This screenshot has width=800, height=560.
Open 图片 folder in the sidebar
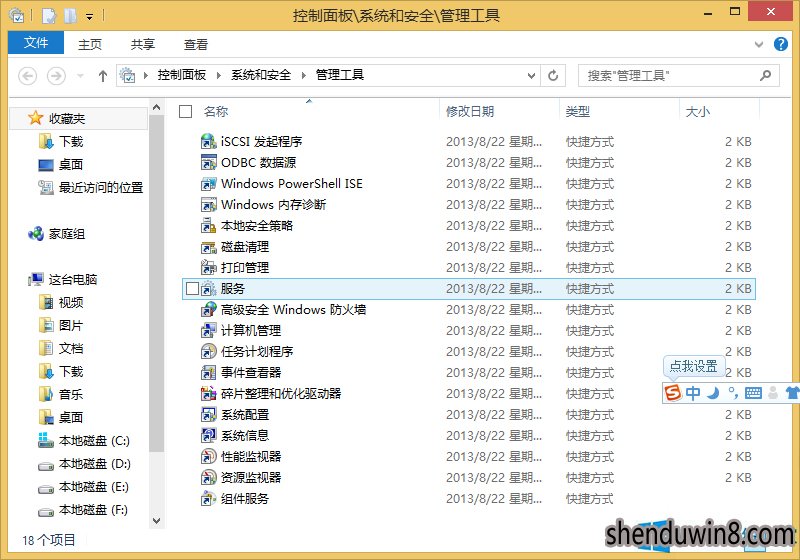(x=70, y=325)
